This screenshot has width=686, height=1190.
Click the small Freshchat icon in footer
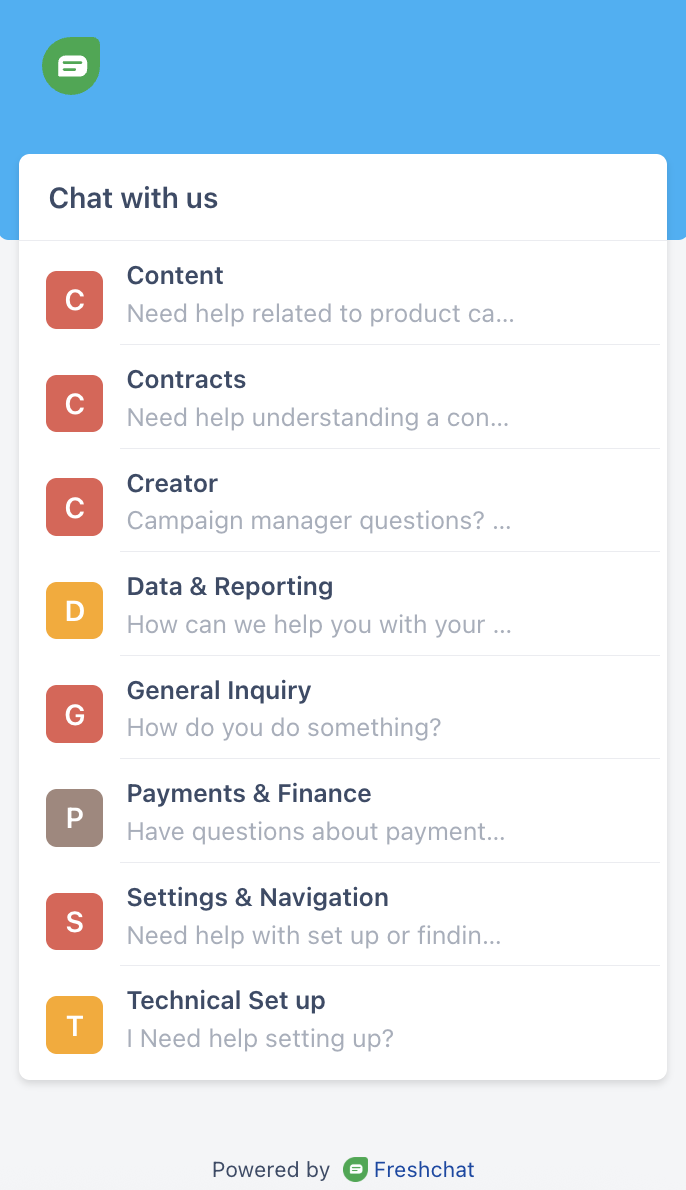pos(355,1169)
